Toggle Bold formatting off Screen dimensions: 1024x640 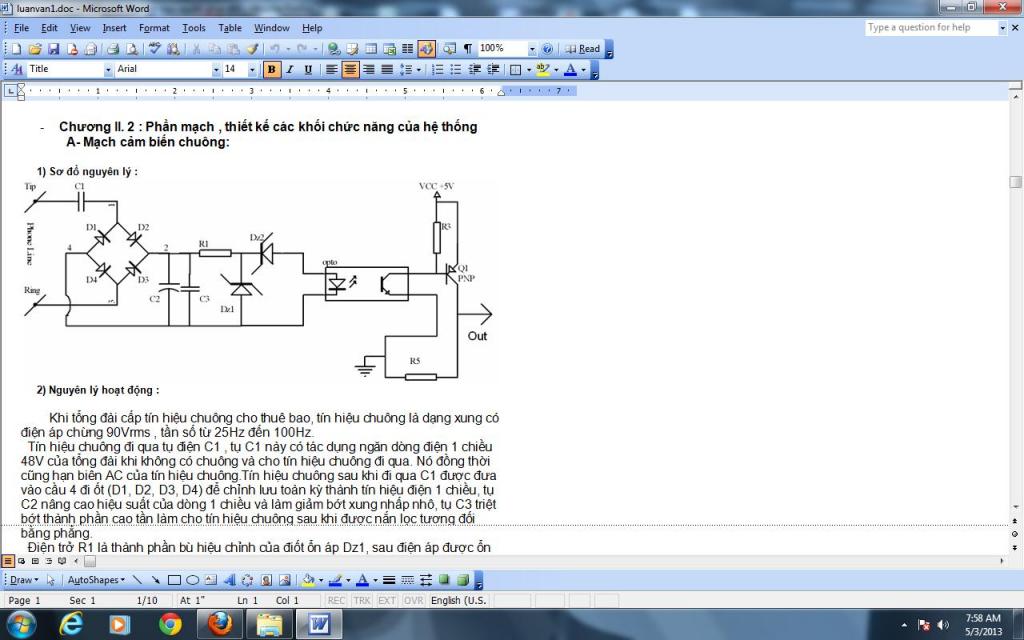pos(272,69)
